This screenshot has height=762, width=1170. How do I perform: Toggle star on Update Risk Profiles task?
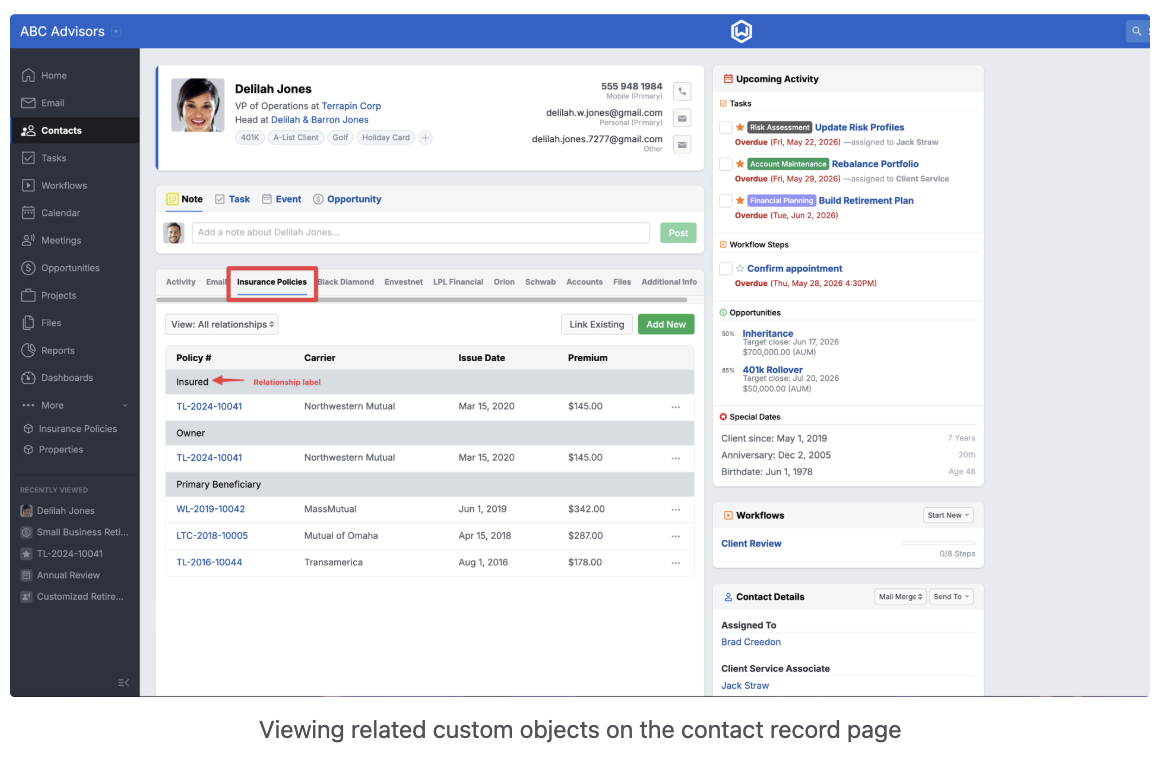[739, 128]
